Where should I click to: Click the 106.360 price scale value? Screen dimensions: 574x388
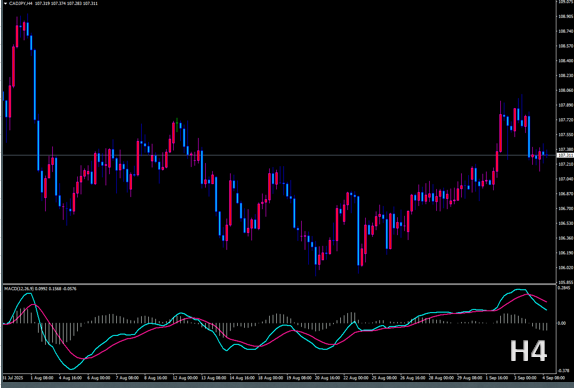click(x=566, y=238)
